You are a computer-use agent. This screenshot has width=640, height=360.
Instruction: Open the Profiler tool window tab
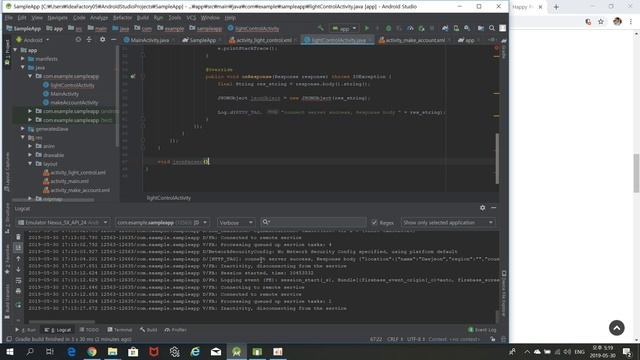pos(176,330)
